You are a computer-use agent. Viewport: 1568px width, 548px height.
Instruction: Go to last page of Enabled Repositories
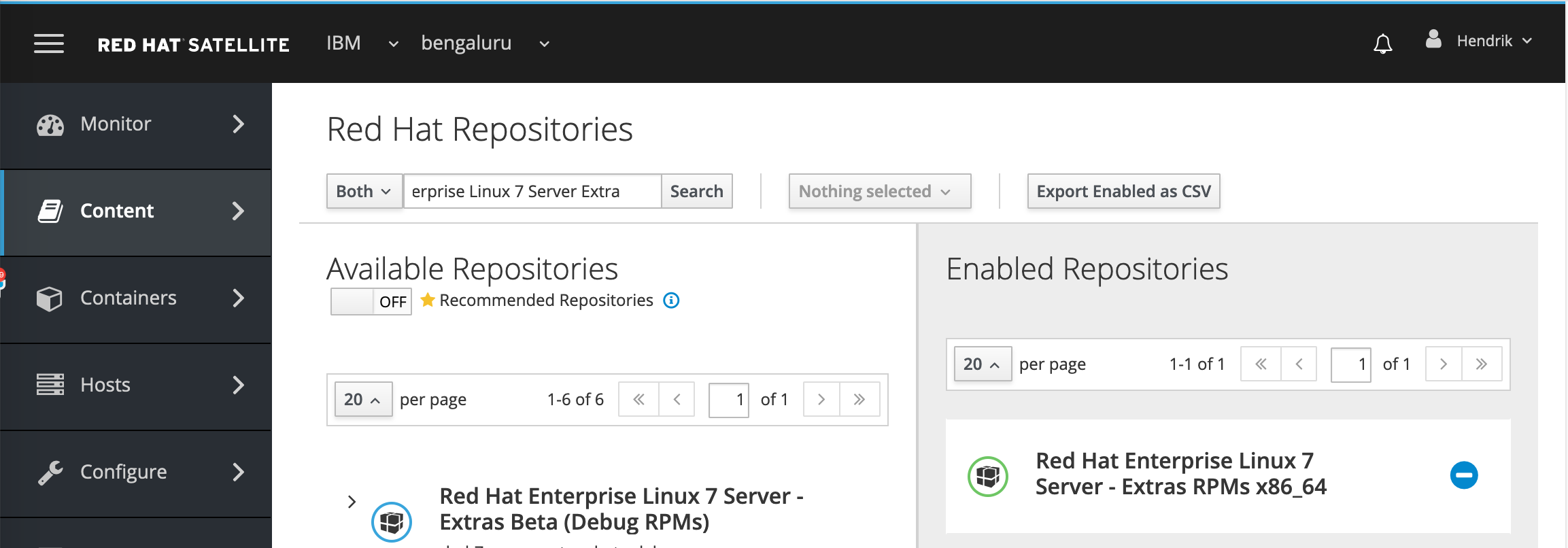[1482, 364]
